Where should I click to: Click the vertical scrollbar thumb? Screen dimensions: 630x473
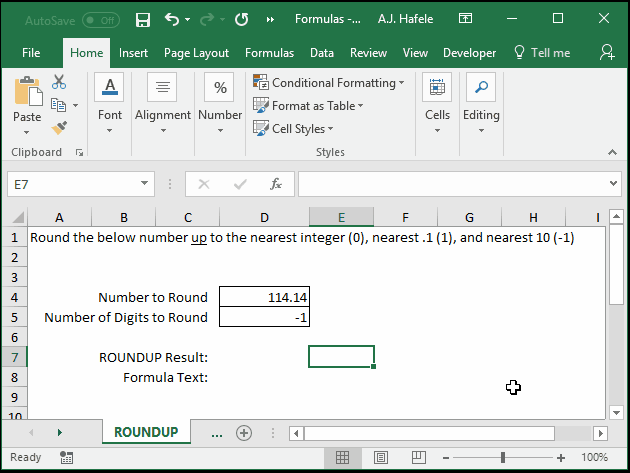coord(616,265)
